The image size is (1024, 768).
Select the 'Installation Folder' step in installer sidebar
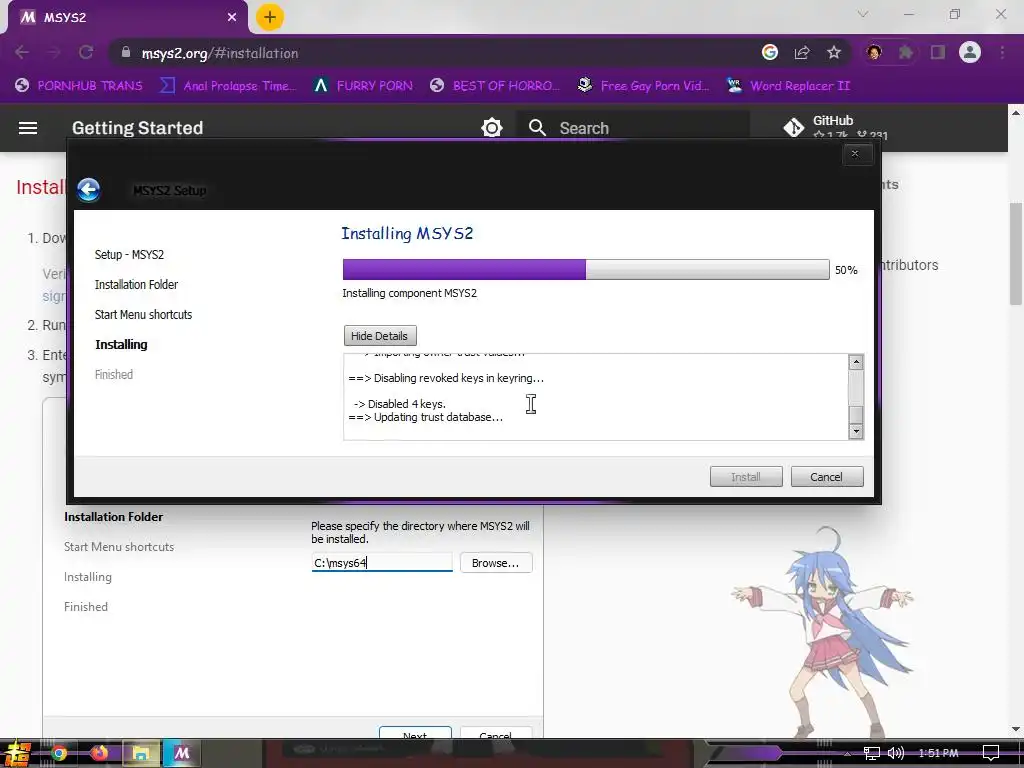click(136, 285)
